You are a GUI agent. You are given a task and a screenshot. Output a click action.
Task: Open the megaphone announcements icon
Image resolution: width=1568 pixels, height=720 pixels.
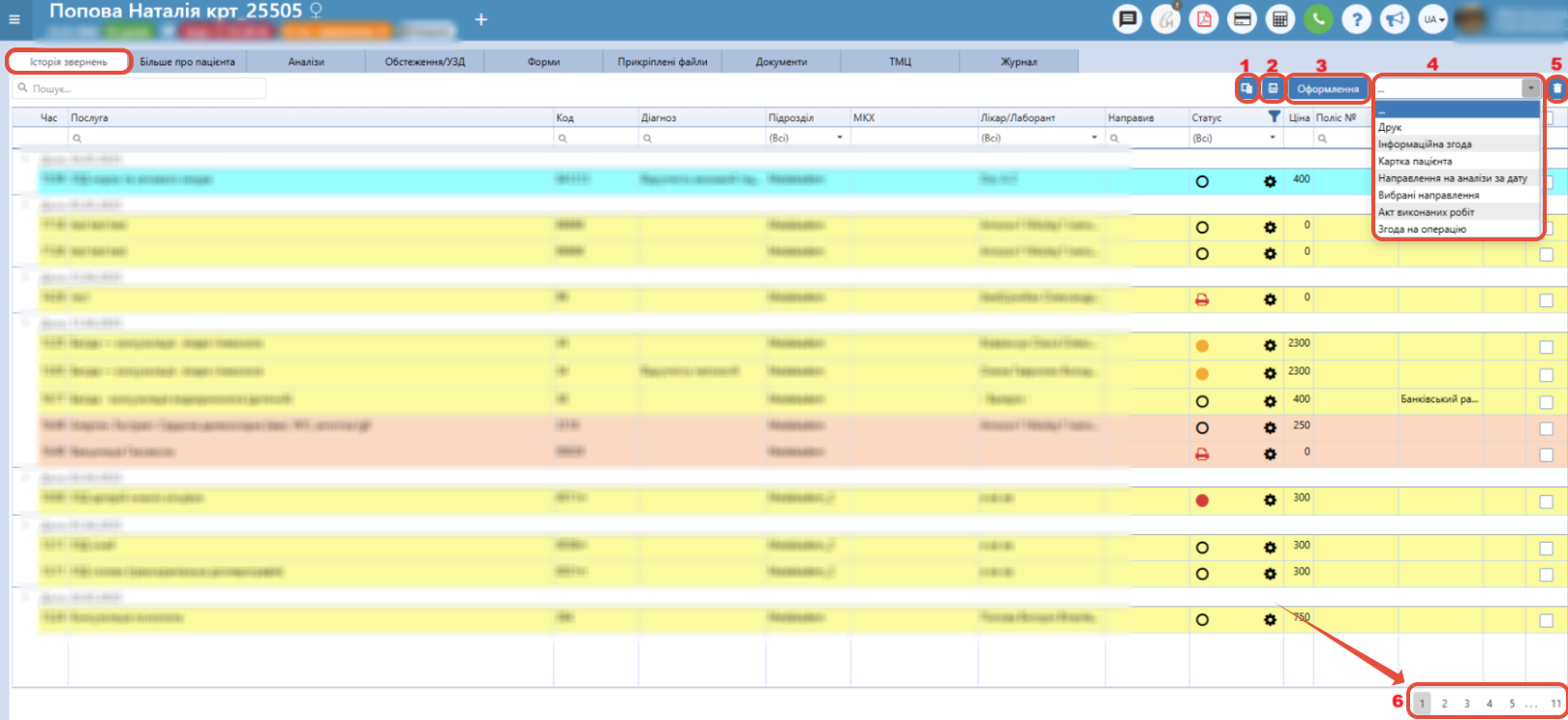coord(1395,19)
